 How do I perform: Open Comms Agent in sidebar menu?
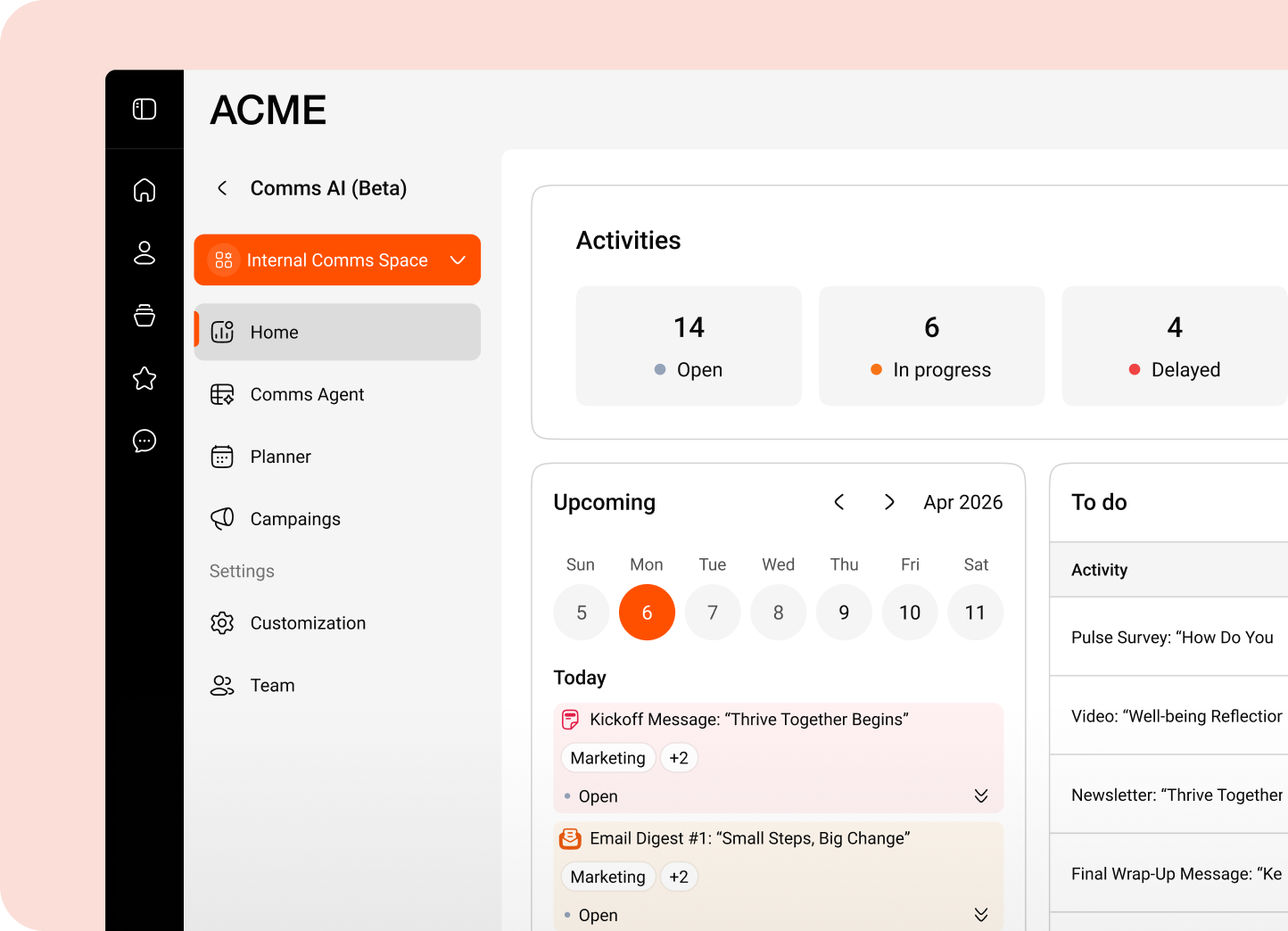click(307, 394)
